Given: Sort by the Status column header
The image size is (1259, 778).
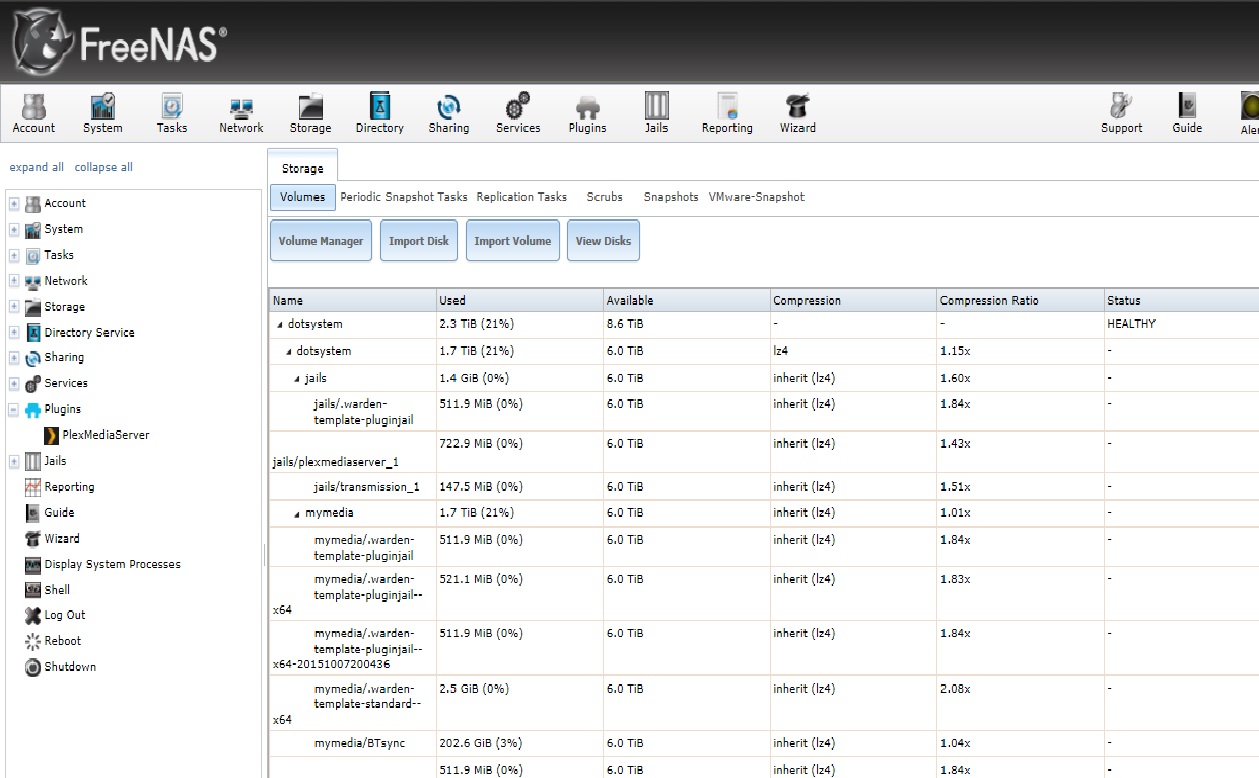Looking at the screenshot, I should click(x=1181, y=300).
